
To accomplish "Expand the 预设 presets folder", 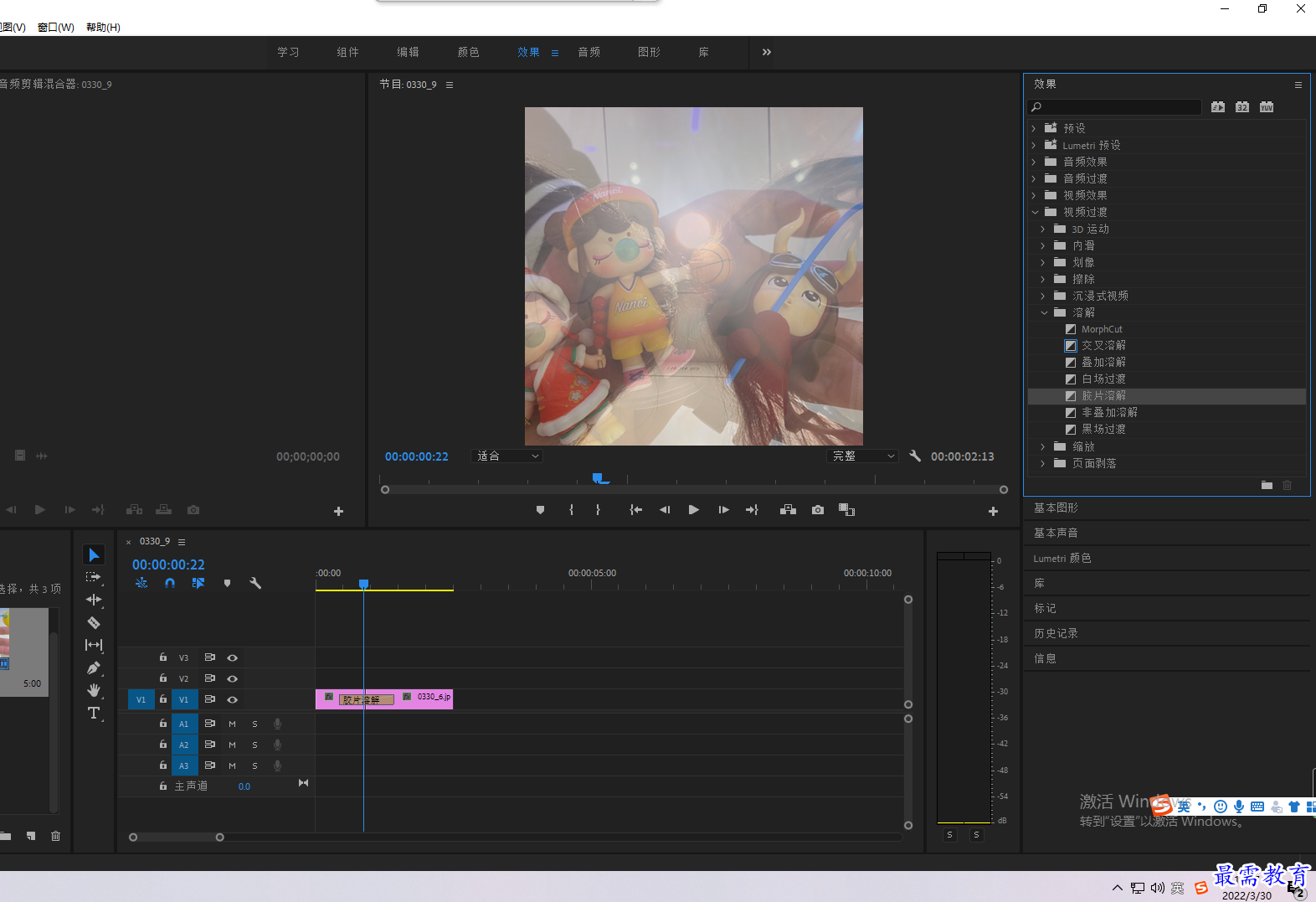I will point(1034,128).
